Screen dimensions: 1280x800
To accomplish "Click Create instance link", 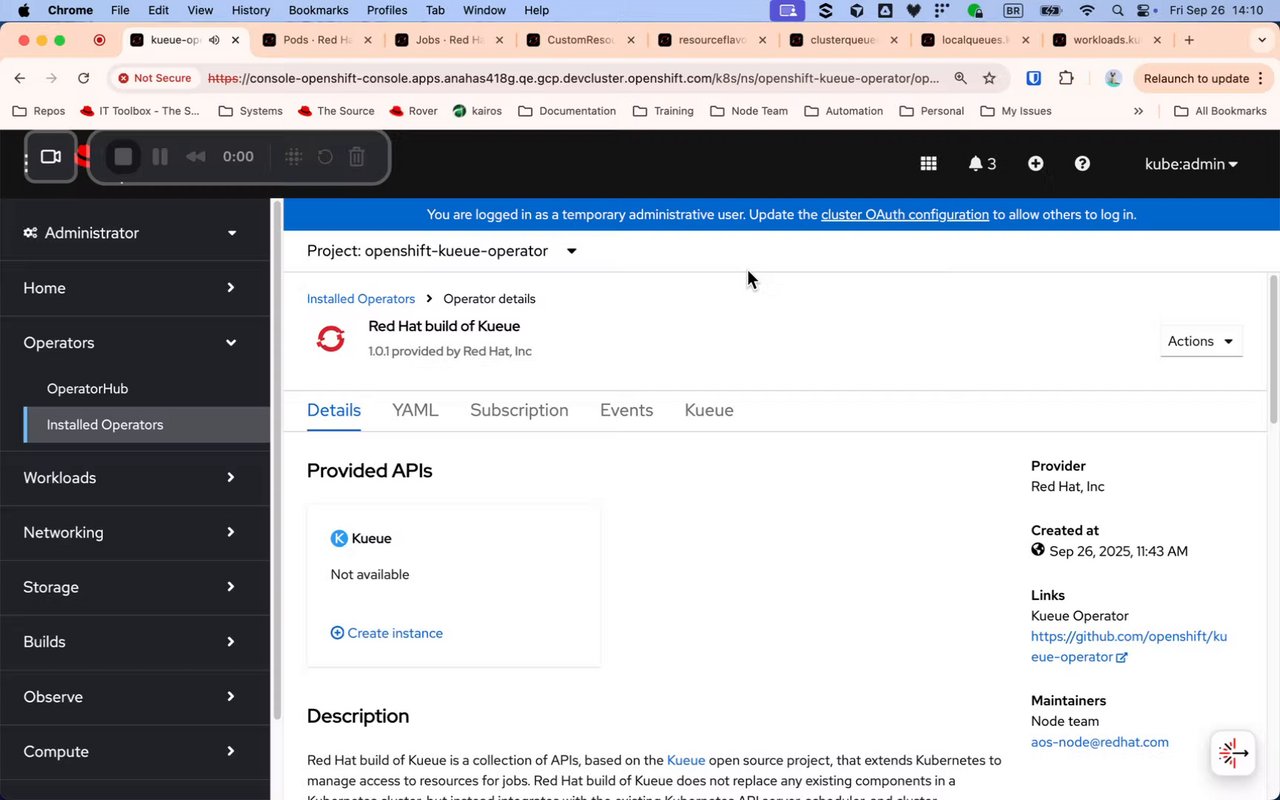I will click(x=387, y=633).
